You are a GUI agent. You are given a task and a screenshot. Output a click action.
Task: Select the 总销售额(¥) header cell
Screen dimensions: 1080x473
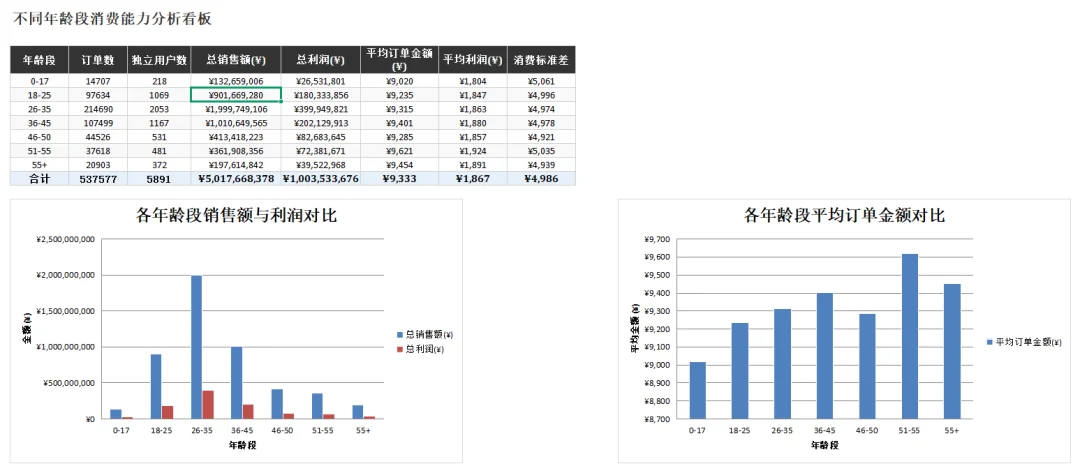click(236, 60)
